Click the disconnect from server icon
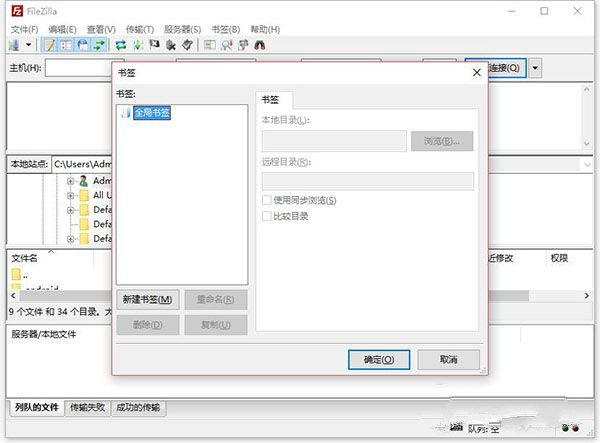 (x=171, y=45)
